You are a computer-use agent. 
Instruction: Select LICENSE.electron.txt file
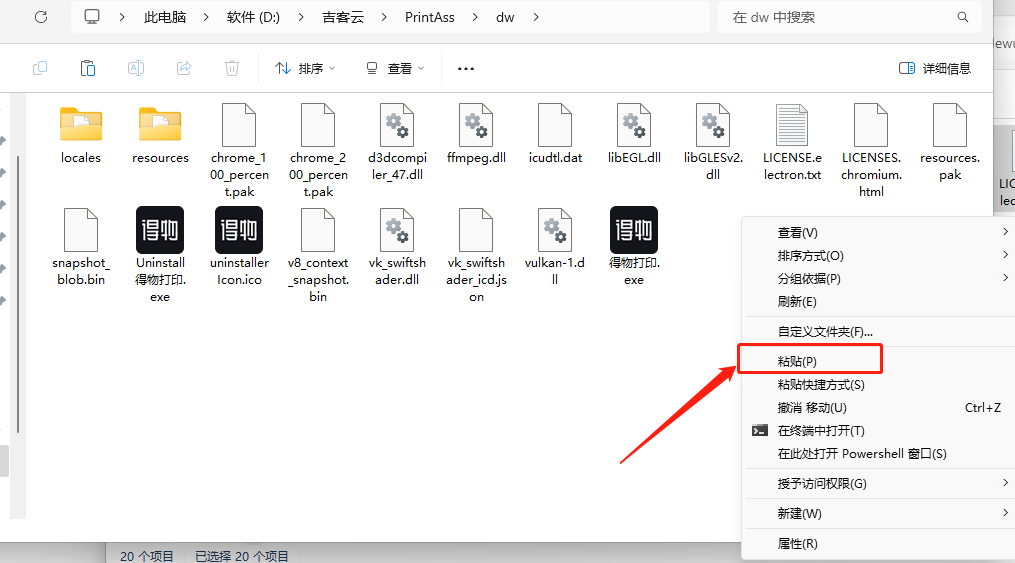792,142
